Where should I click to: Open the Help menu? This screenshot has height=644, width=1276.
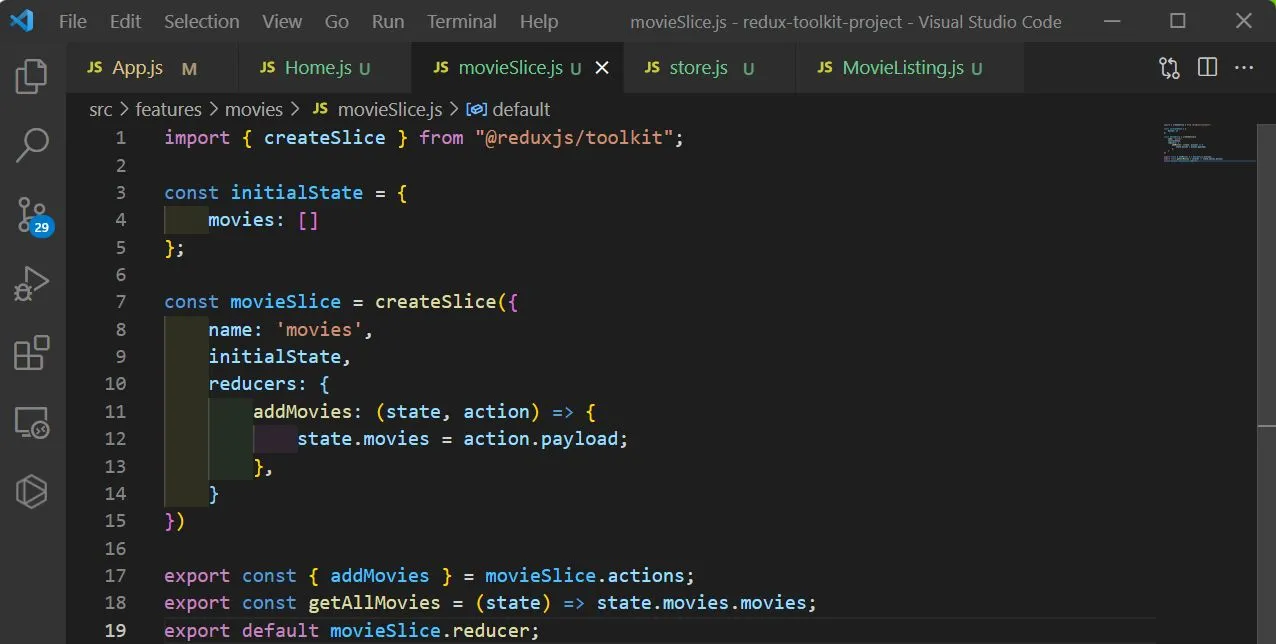coord(539,21)
